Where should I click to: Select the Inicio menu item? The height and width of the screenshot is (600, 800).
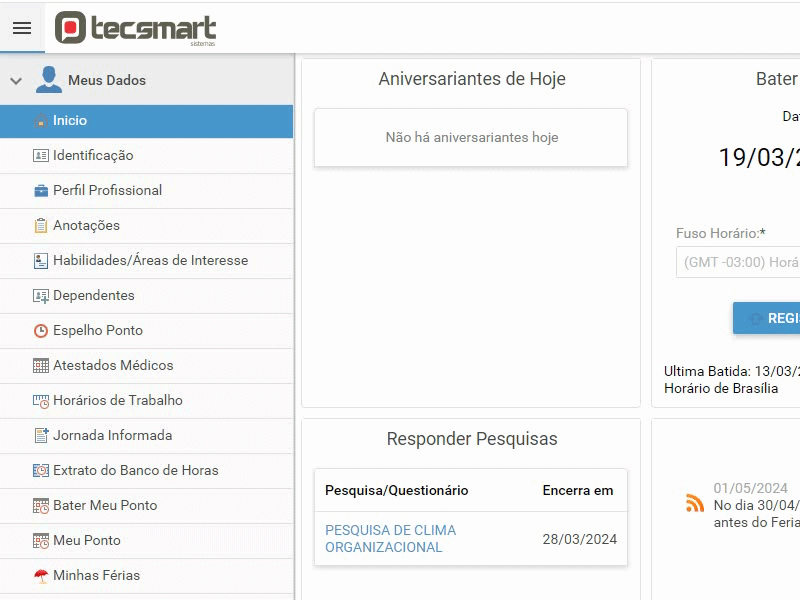[x=146, y=121]
